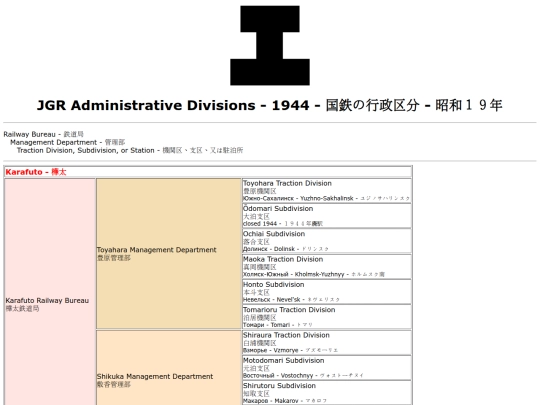
Task: Click the JGR Administrative Divisions 1944 heading
Action: tap(270, 105)
